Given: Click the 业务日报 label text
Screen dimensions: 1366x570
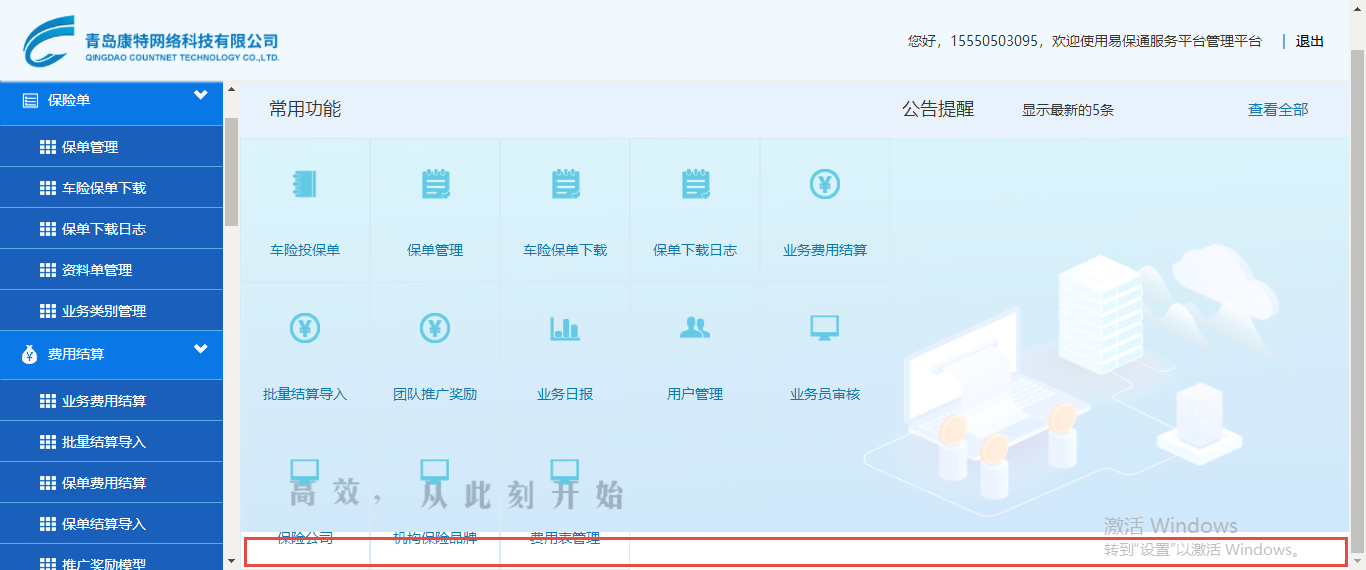Looking at the screenshot, I should [565, 394].
